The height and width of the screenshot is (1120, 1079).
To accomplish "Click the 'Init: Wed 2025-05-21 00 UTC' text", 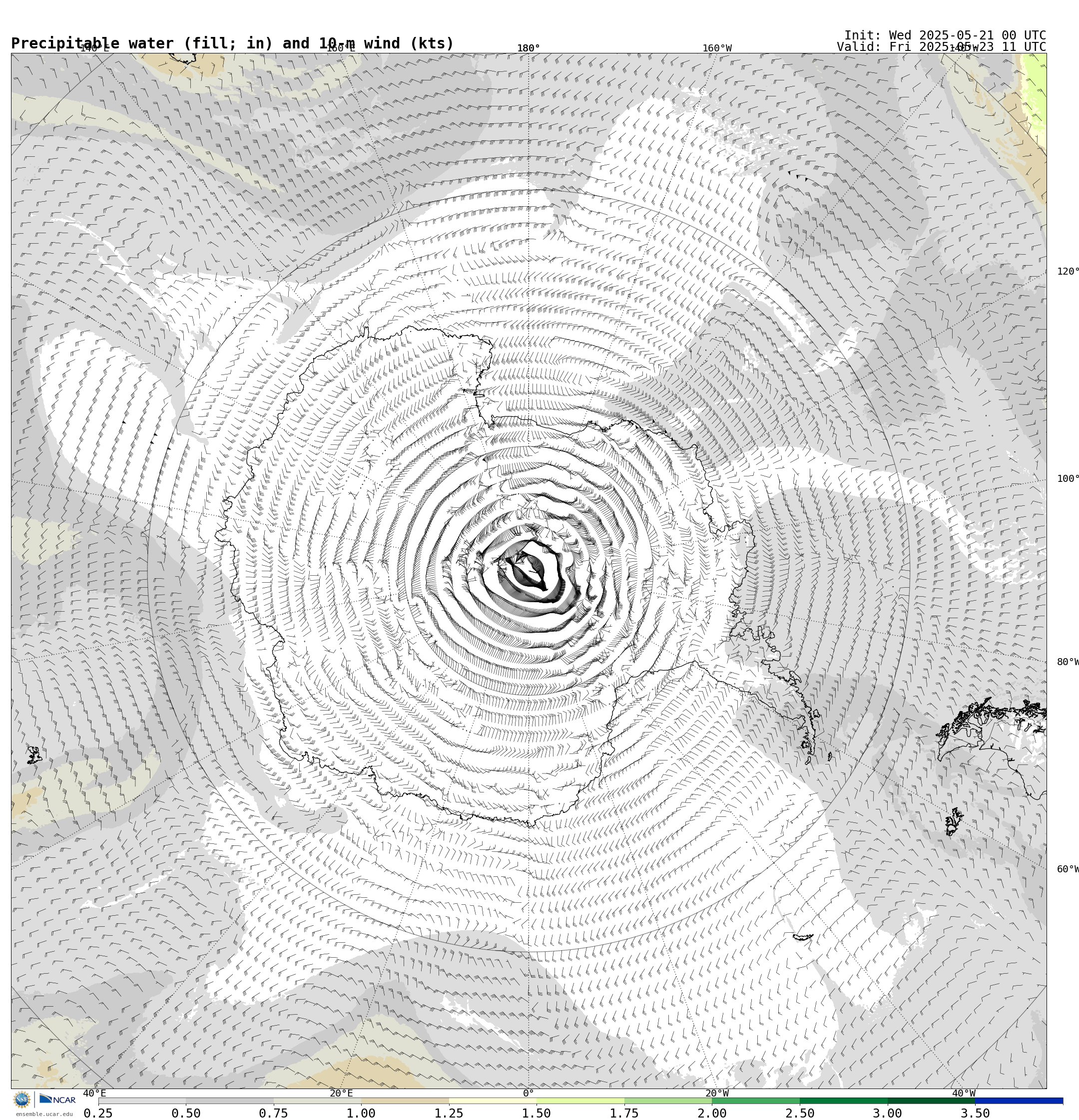I will (945, 35).
